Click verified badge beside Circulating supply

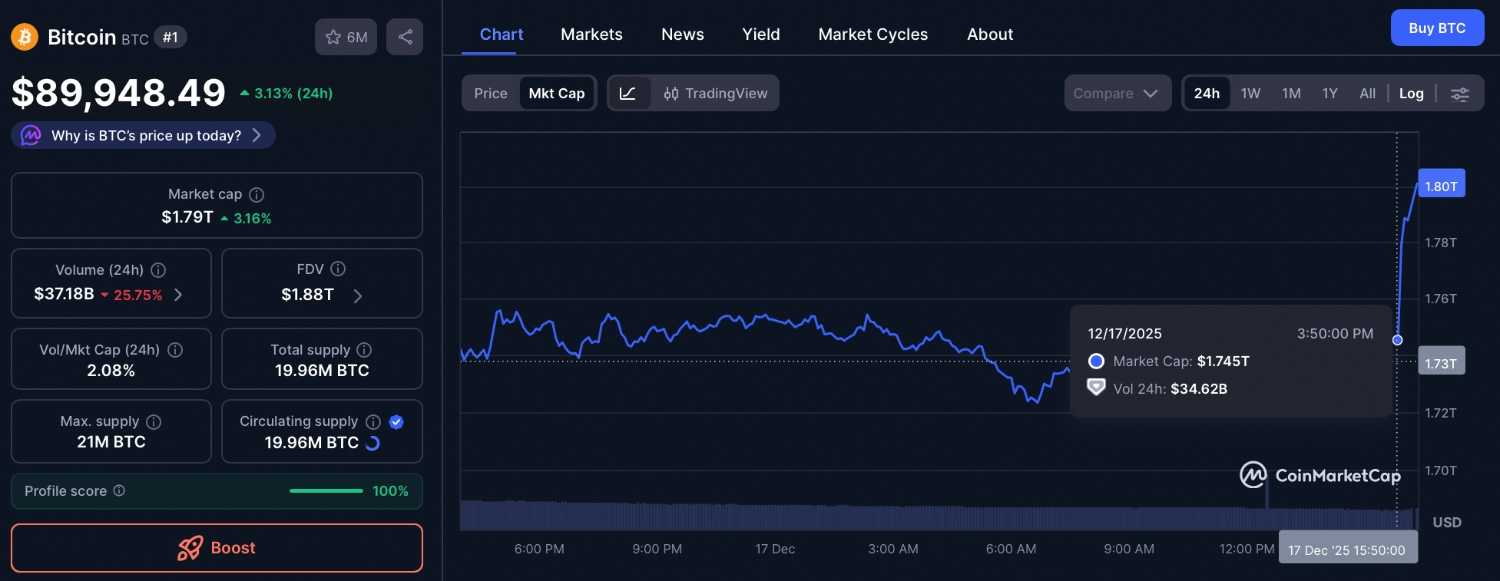(x=396, y=422)
